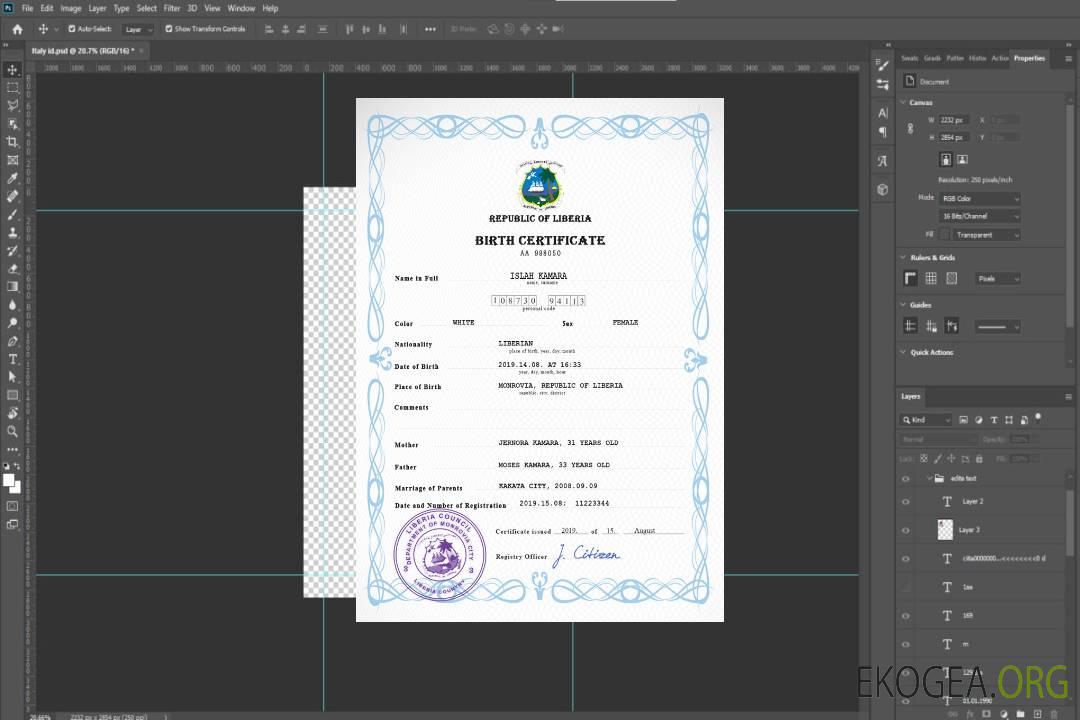Viewport: 1080px width, 720px height.
Task: Collapse the edite text layer group
Action: (929, 478)
